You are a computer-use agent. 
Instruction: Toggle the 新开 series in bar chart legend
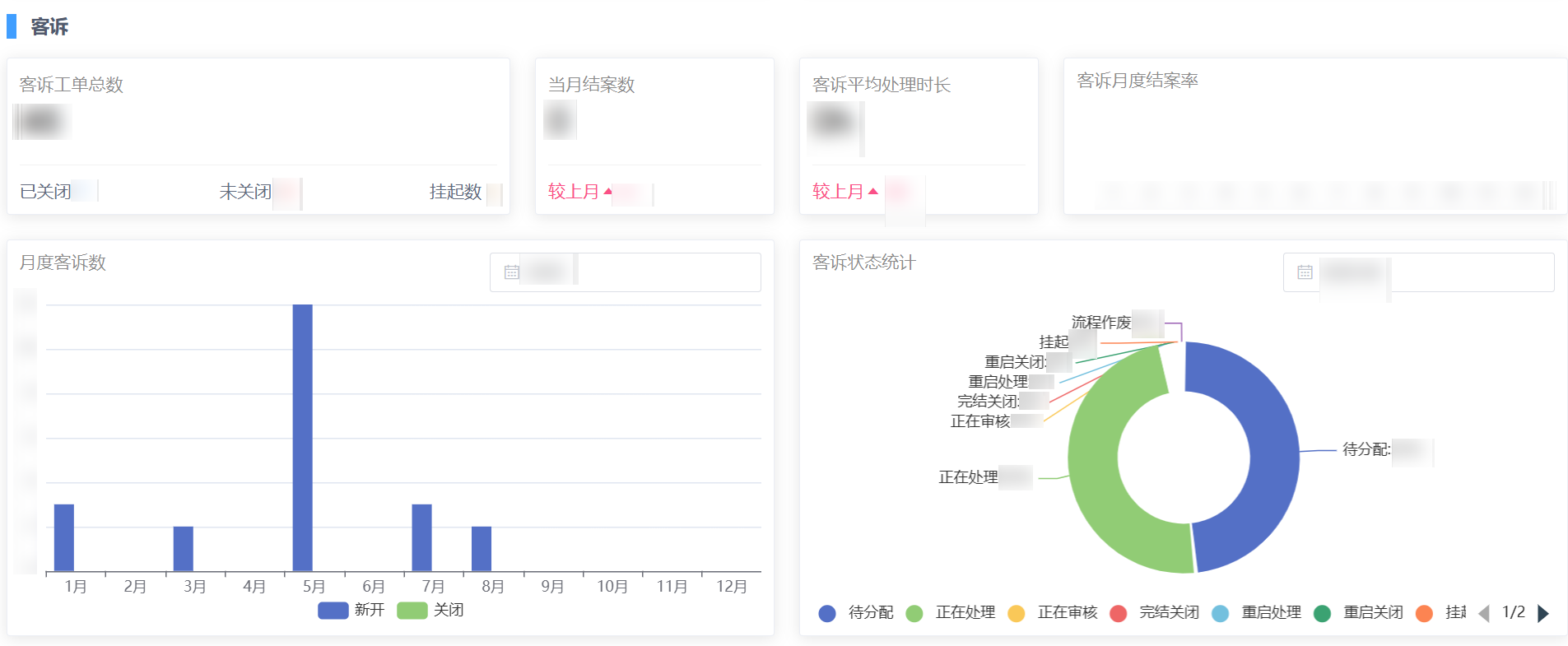(351, 610)
